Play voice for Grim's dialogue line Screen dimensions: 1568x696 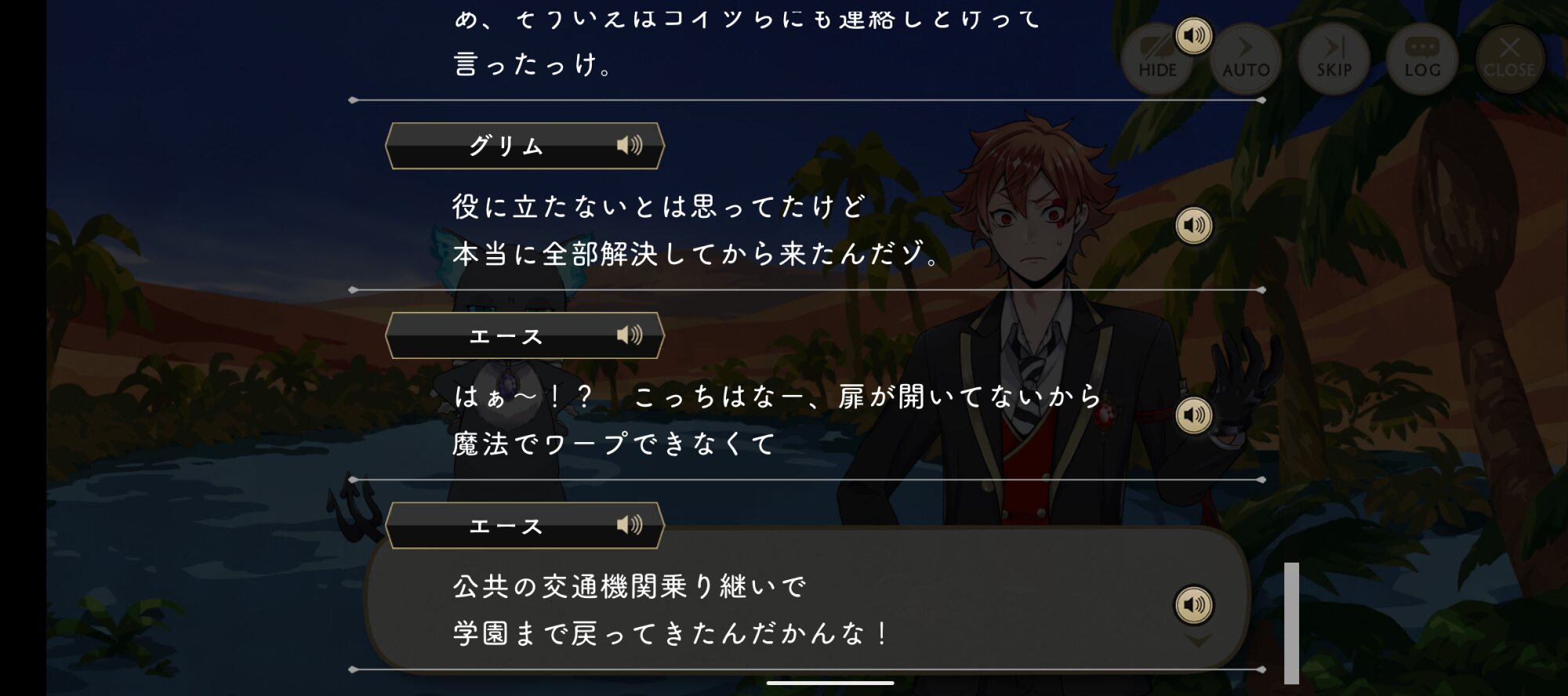(x=1193, y=226)
